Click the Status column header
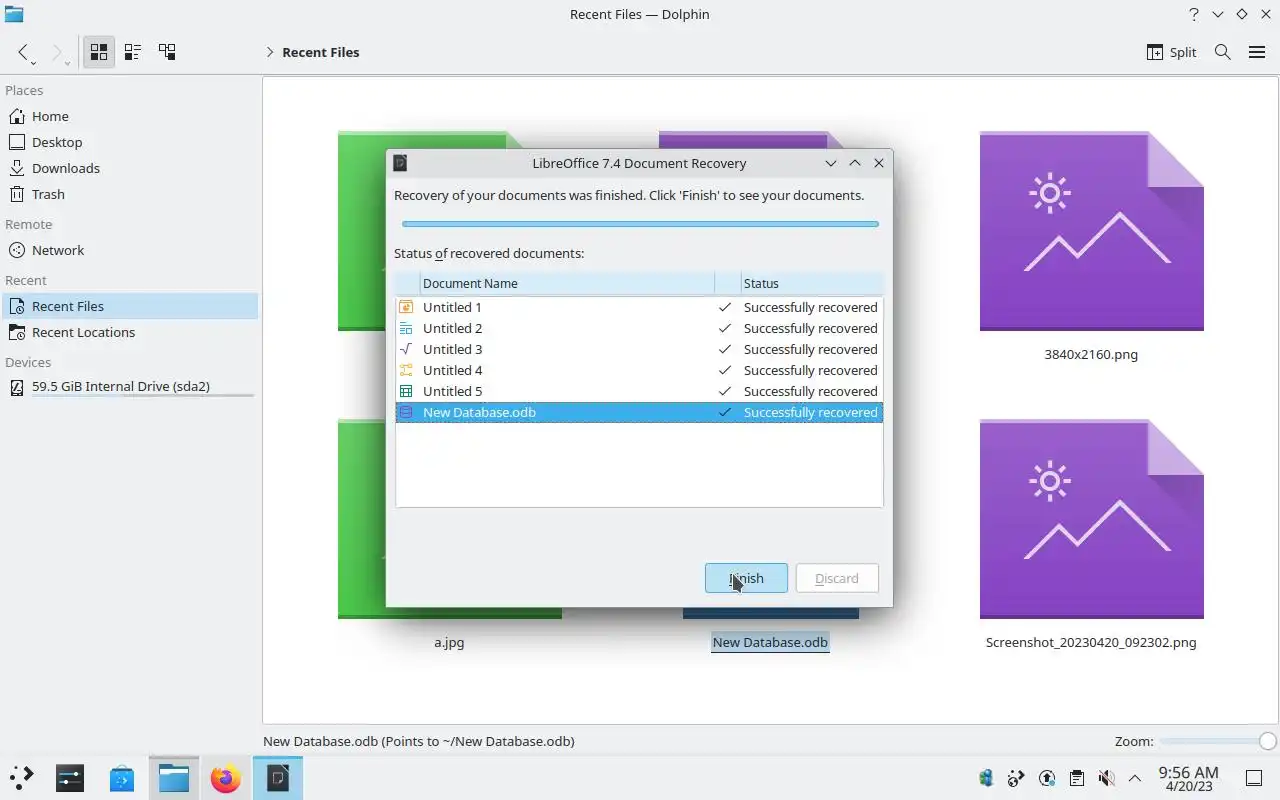The width and height of the screenshot is (1280, 800). coord(812,283)
